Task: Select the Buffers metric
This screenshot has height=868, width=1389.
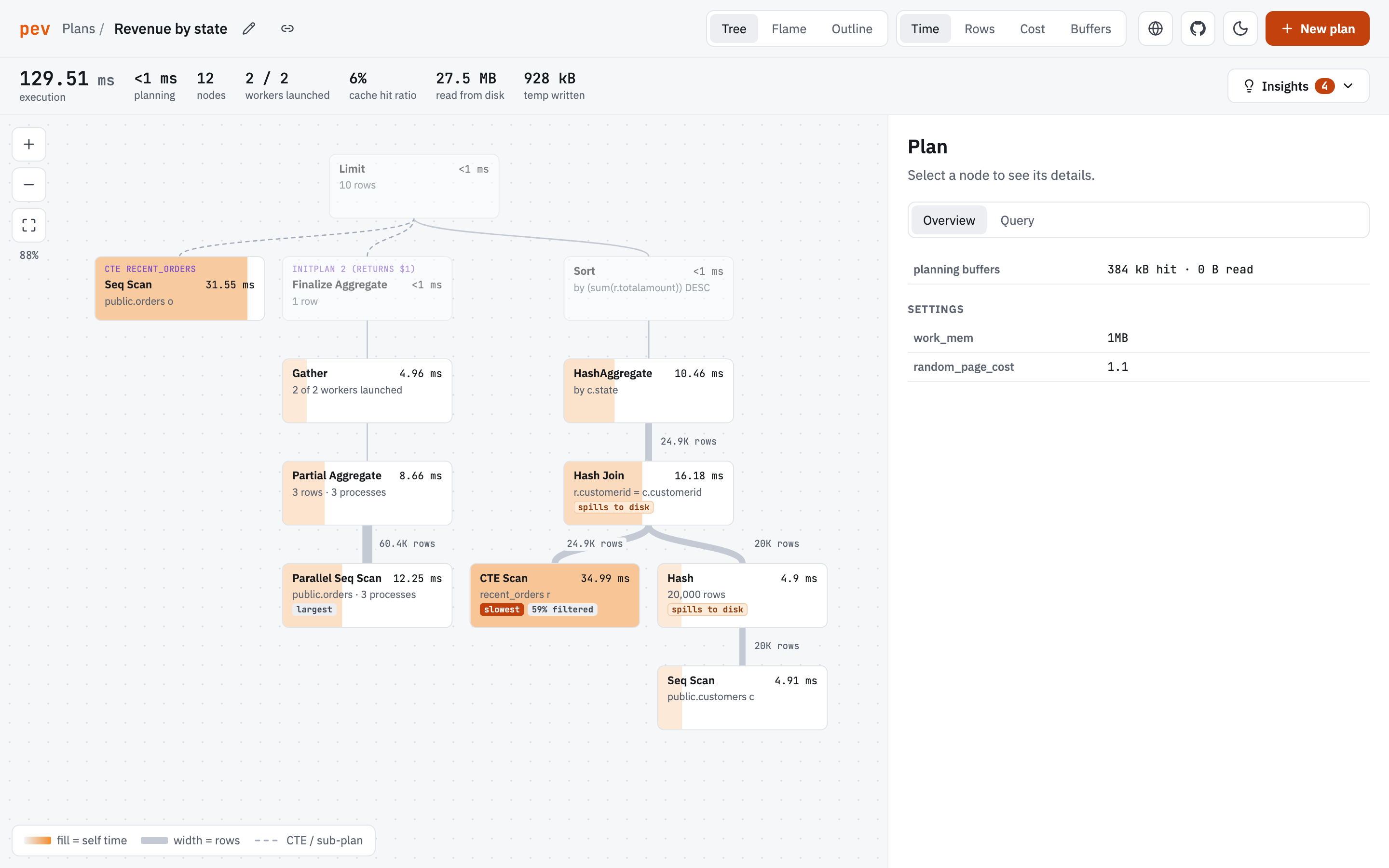Action: (x=1090, y=29)
